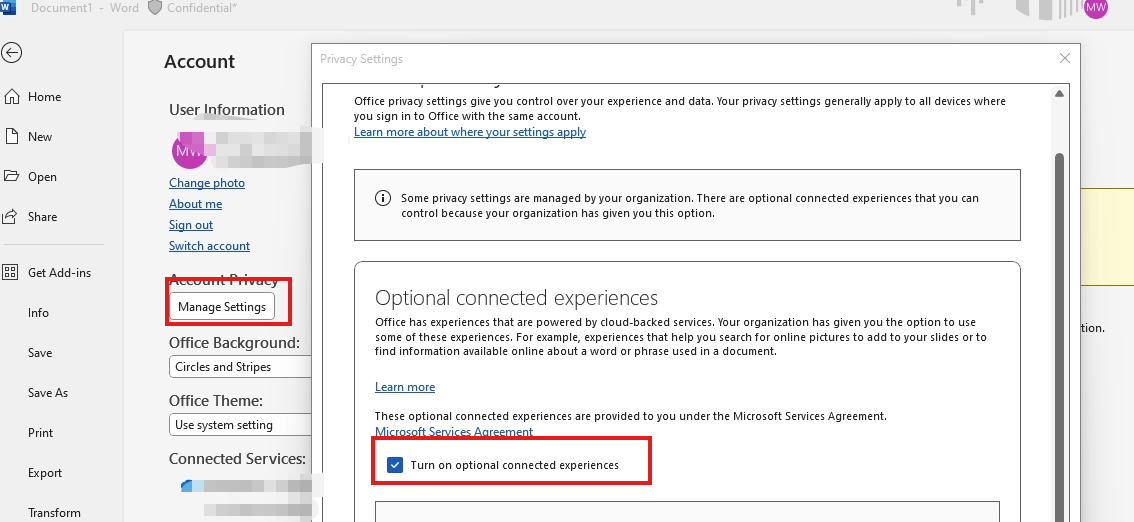Click the MW profile avatar in title bar
1134x522 pixels.
tap(1096, 8)
